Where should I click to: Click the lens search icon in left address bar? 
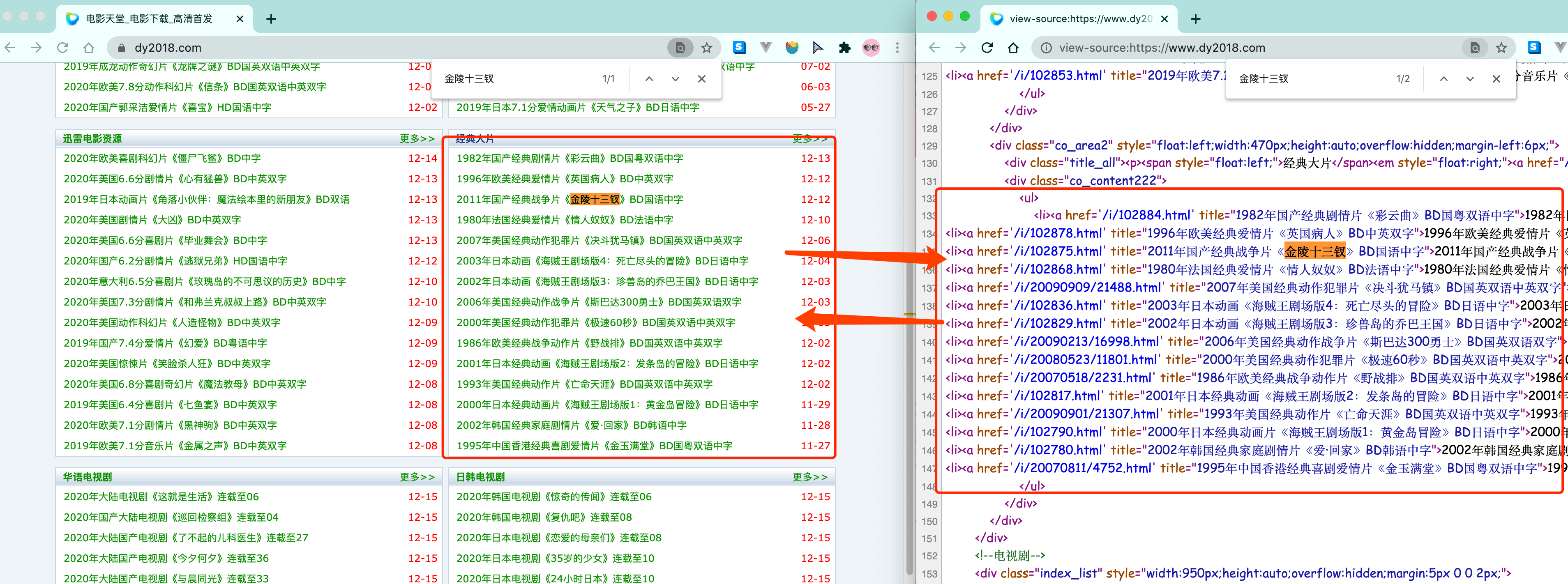[x=680, y=48]
